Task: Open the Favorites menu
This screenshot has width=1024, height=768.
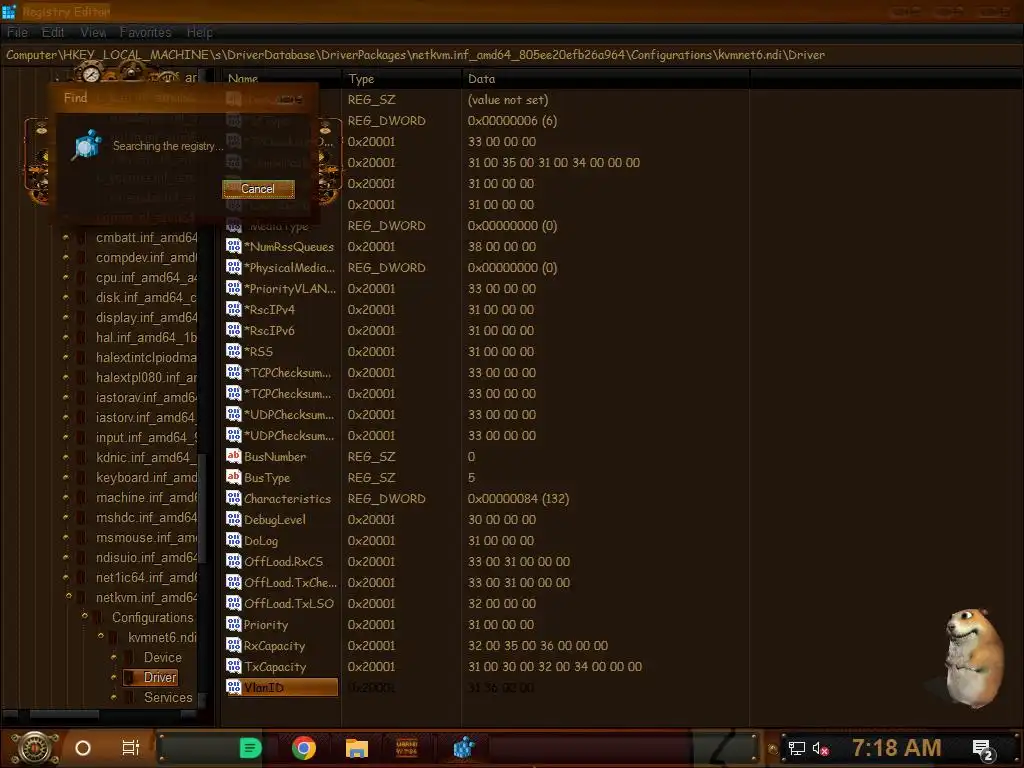Action: [x=146, y=32]
